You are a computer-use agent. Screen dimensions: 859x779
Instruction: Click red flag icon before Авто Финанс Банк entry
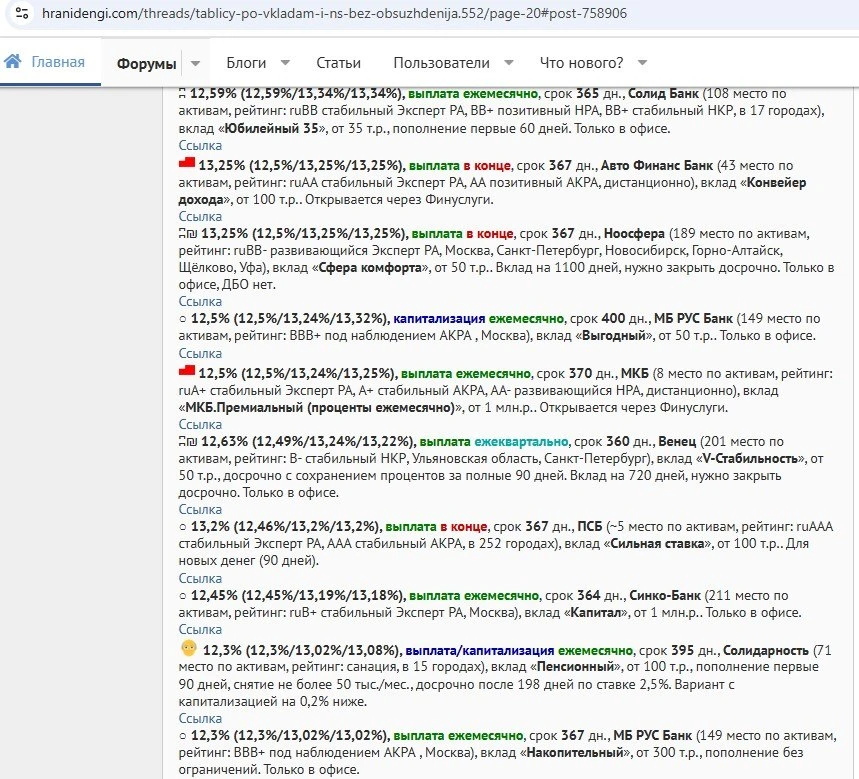pos(187,163)
